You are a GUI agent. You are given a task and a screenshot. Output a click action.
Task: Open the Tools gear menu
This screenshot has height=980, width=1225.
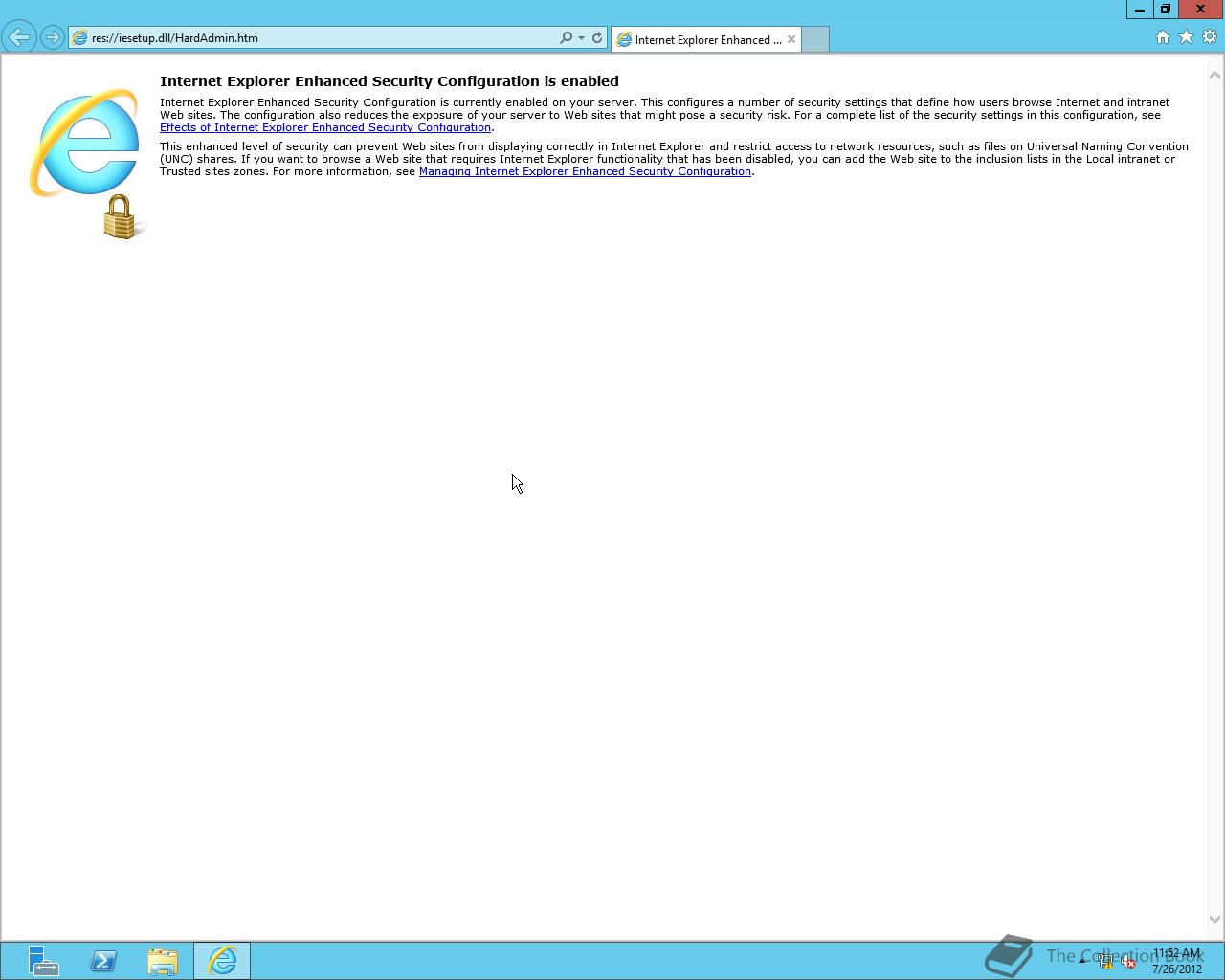point(1210,37)
